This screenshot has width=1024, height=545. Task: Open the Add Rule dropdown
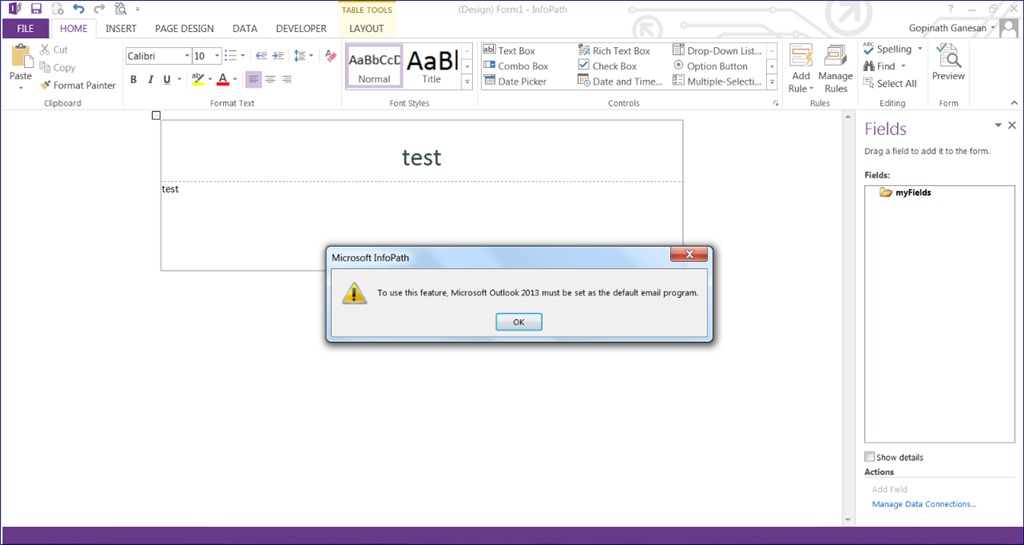pyautogui.click(x=801, y=69)
